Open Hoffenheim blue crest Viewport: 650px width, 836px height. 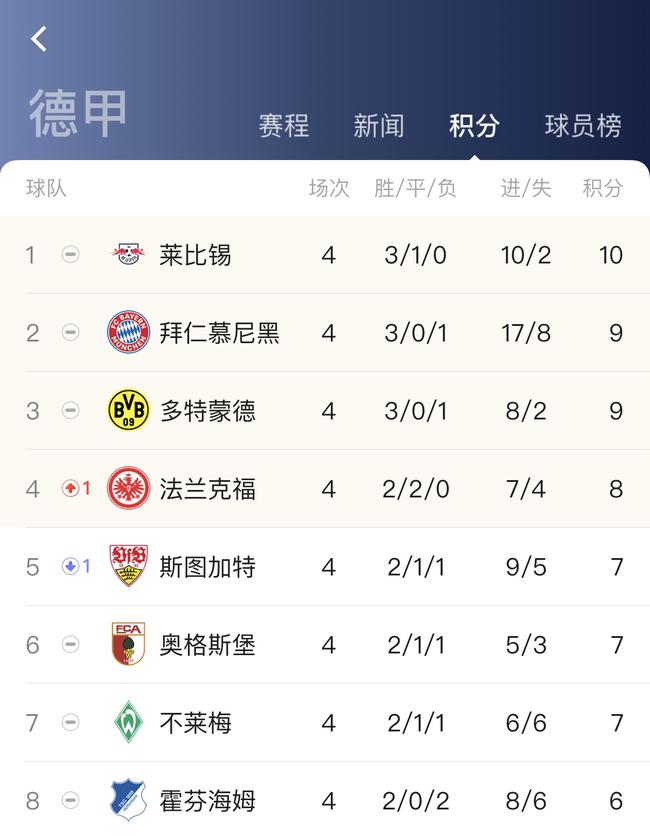tap(128, 800)
